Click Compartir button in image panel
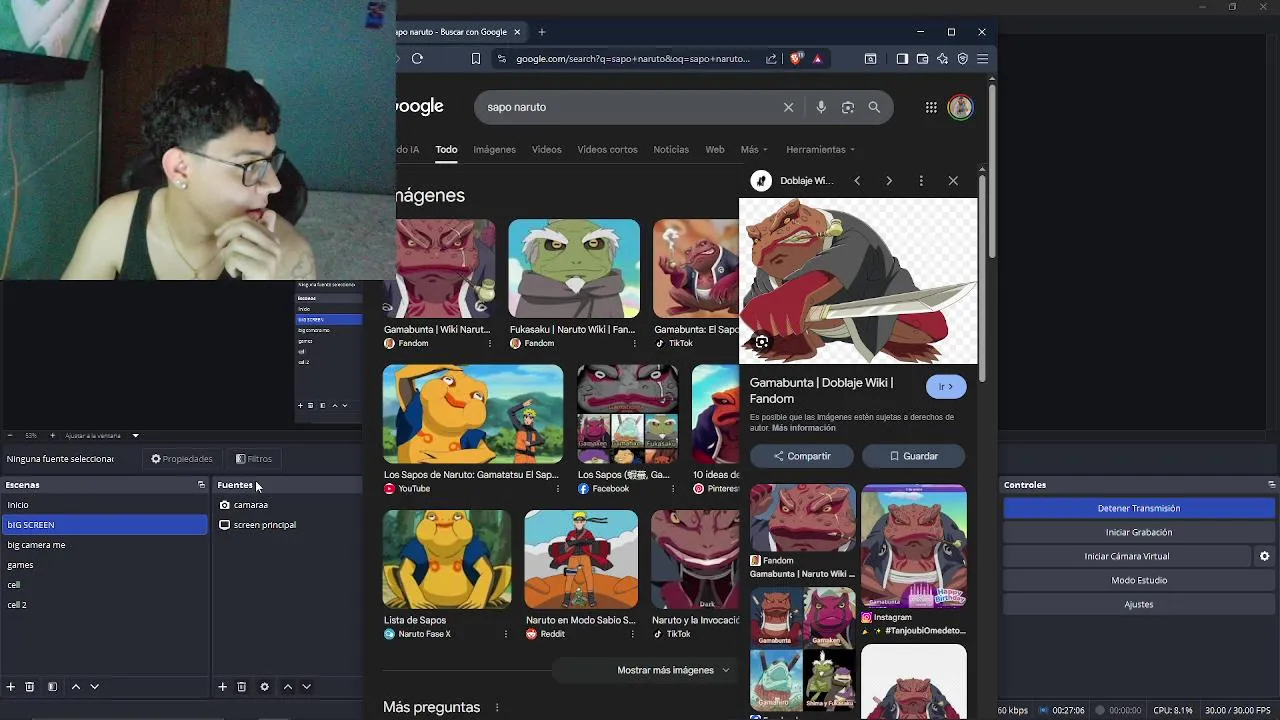Screen dimensions: 1280x720 (x=802, y=456)
